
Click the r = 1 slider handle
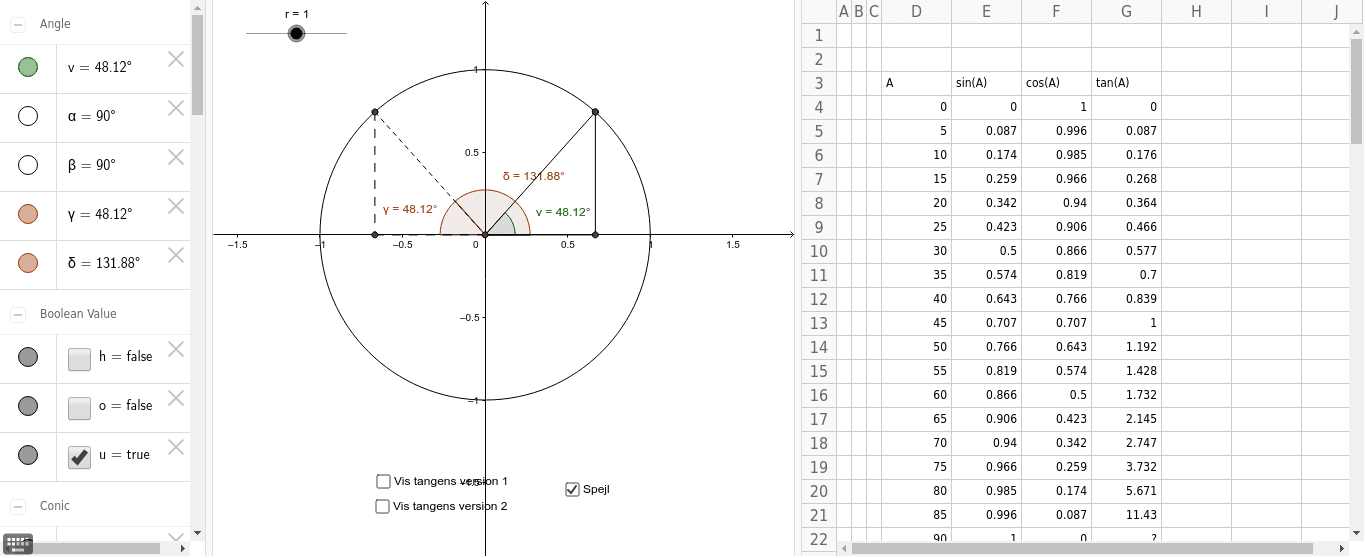[296, 33]
